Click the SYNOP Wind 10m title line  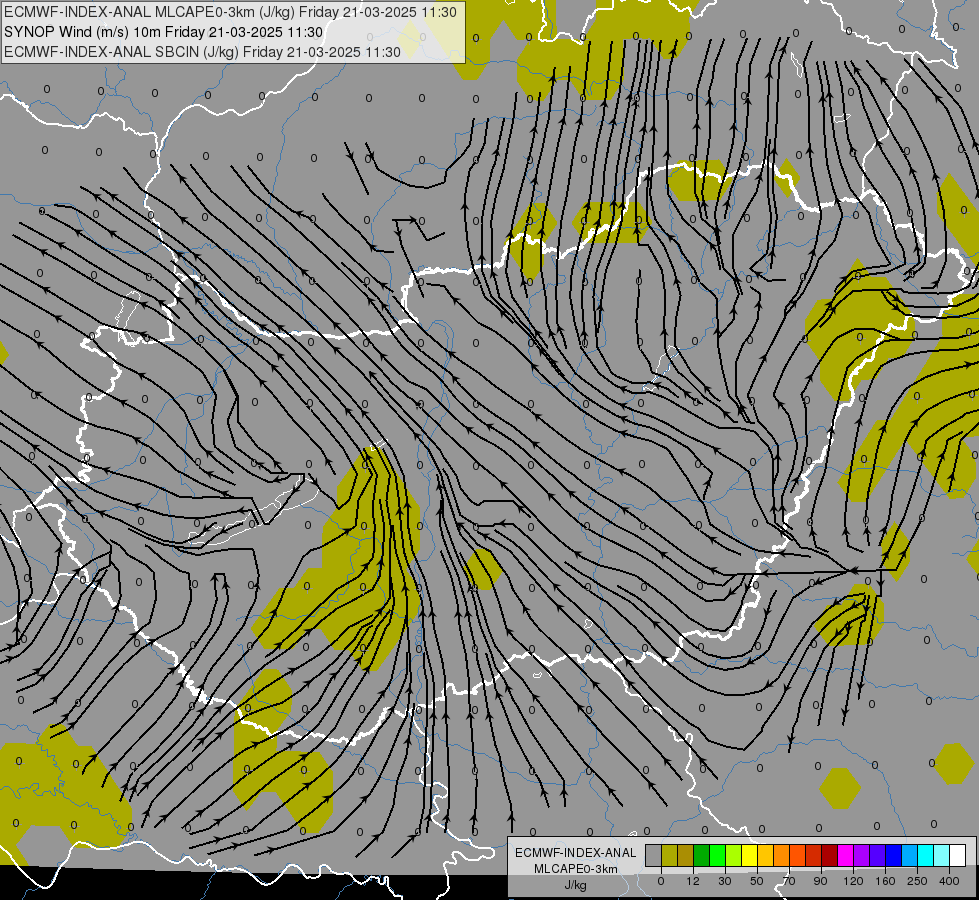[164, 32]
